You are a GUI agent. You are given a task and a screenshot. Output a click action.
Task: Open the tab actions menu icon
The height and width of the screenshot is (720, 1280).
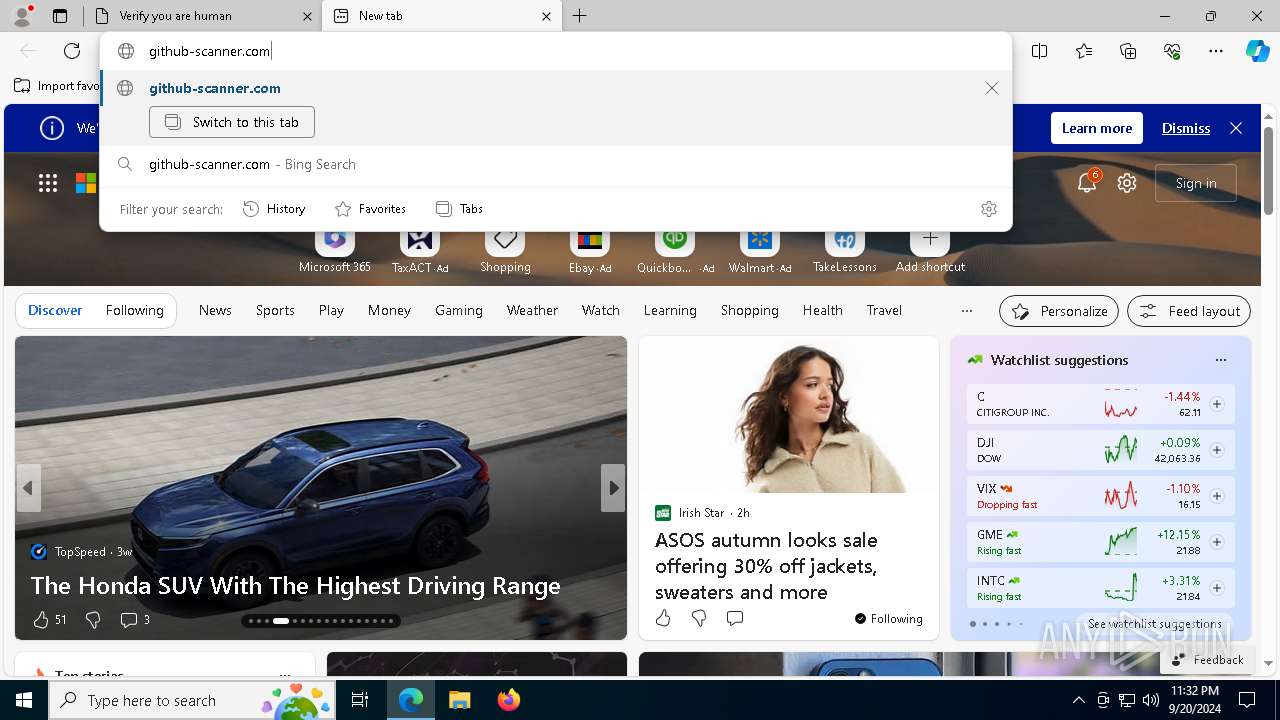click(60, 16)
